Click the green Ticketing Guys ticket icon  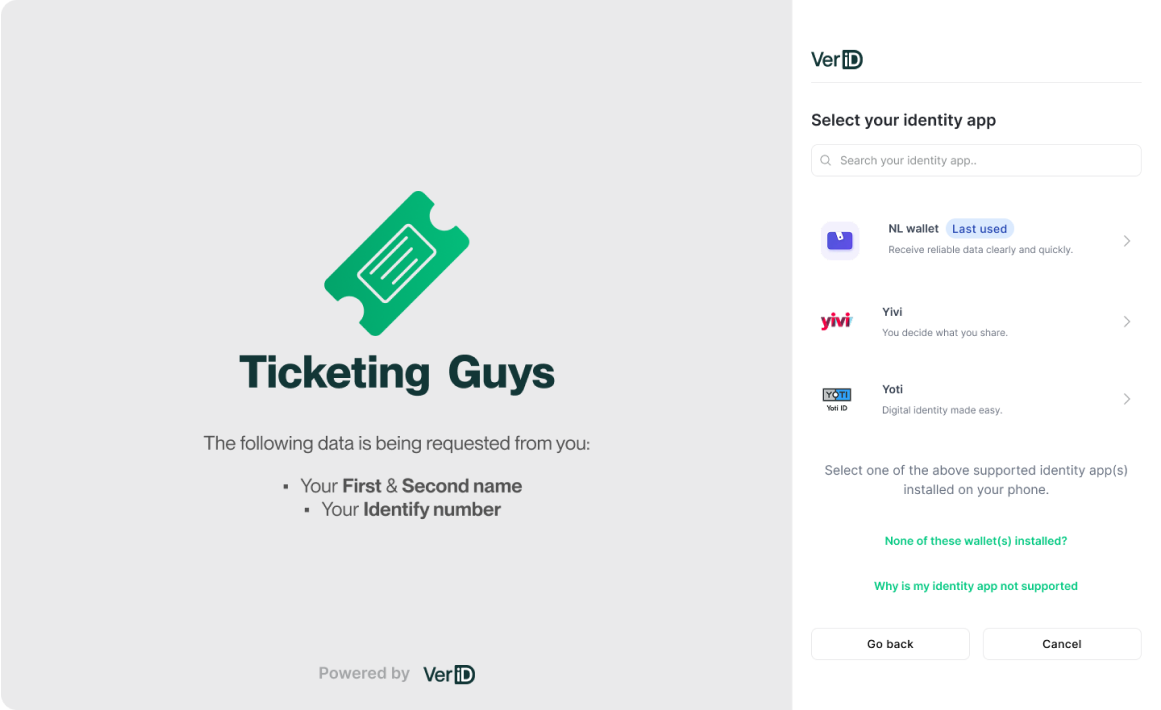coord(397,263)
